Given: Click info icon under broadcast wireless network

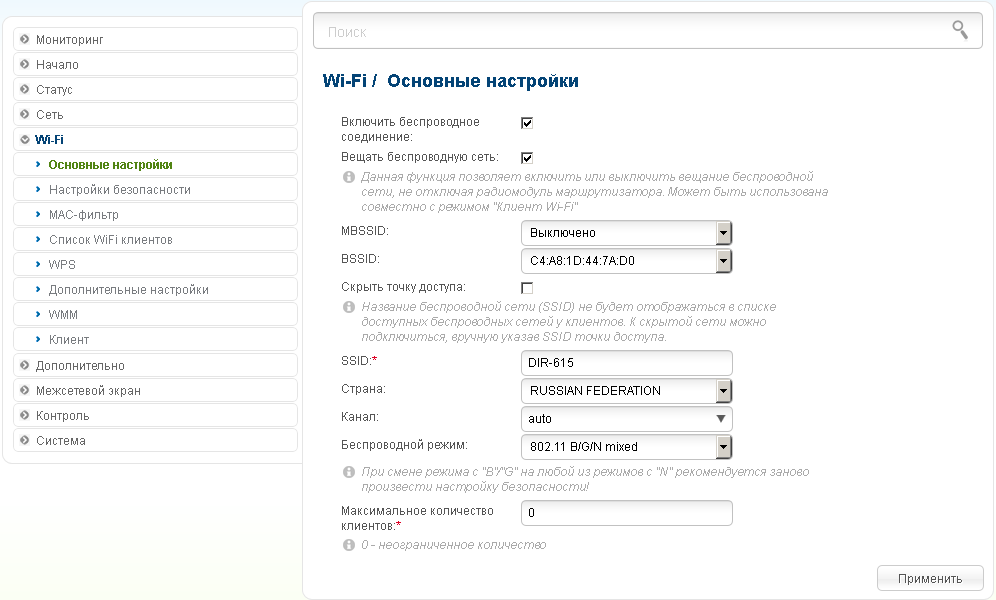Looking at the screenshot, I should (x=349, y=177).
